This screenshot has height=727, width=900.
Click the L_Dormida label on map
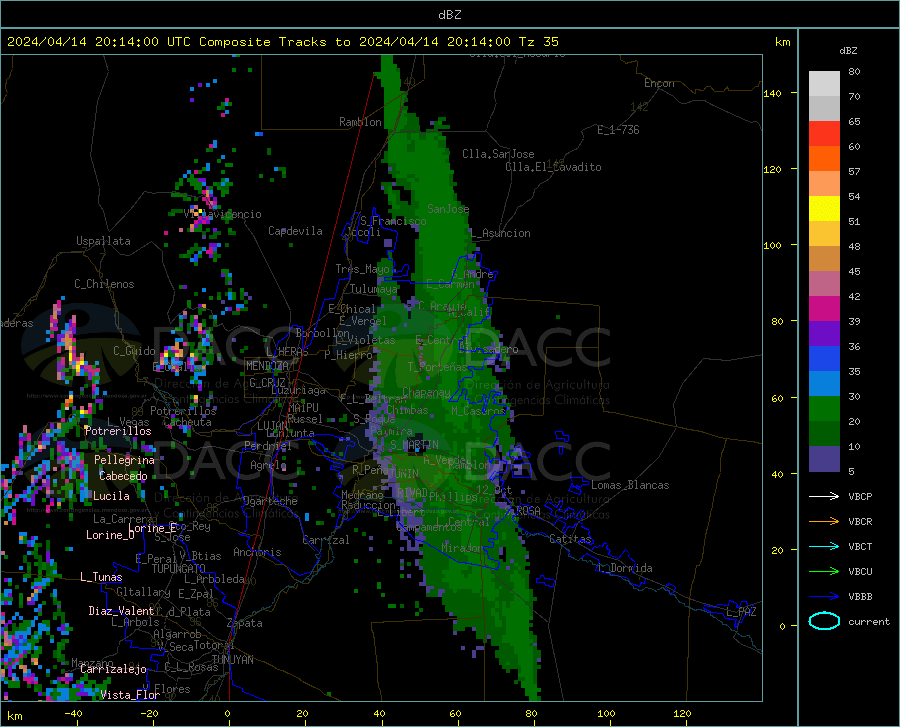coord(624,568)
